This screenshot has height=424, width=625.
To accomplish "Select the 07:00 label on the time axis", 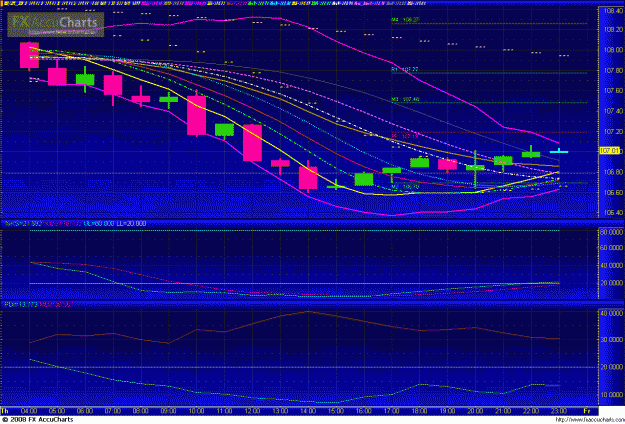I will tap(113, 411).
